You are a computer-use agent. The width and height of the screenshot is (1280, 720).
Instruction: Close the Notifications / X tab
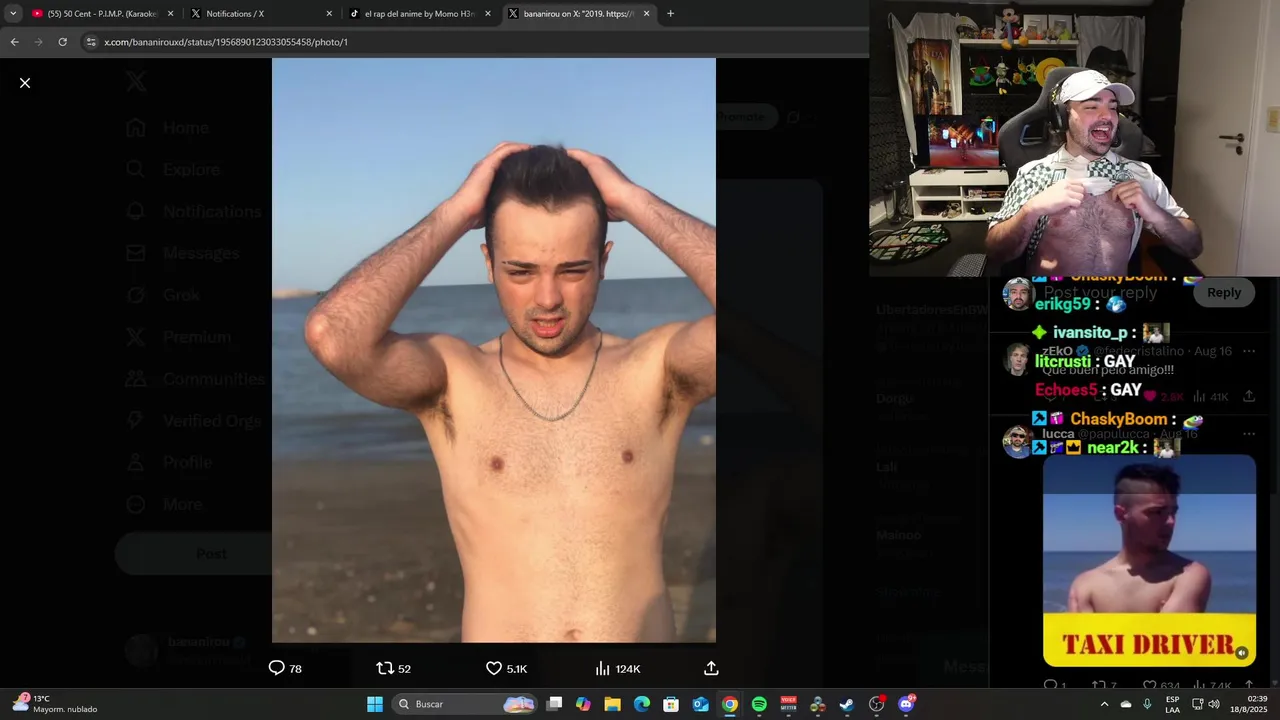[329, 14]
